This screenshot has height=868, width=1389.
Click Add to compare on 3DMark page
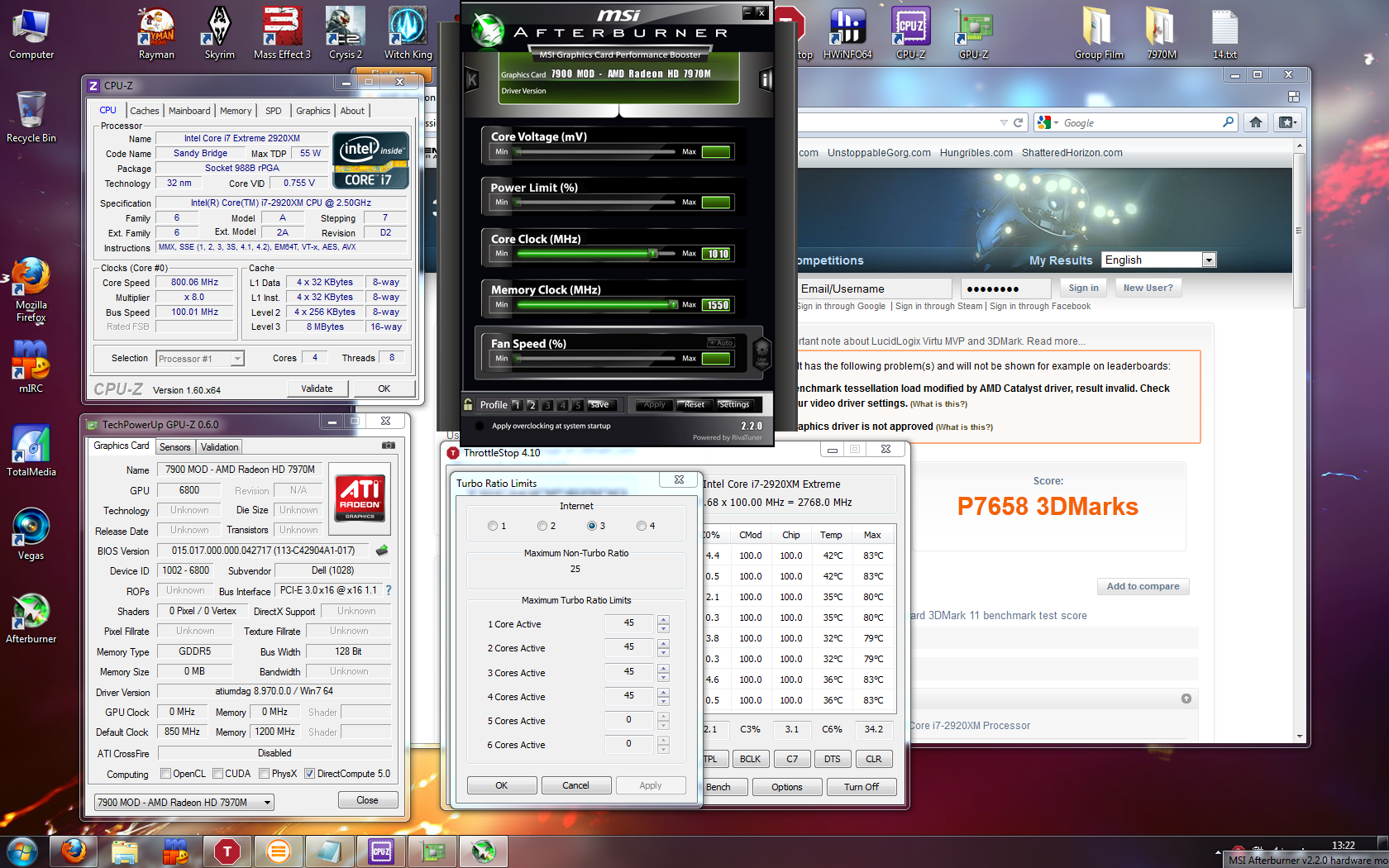coord(1143,586)
